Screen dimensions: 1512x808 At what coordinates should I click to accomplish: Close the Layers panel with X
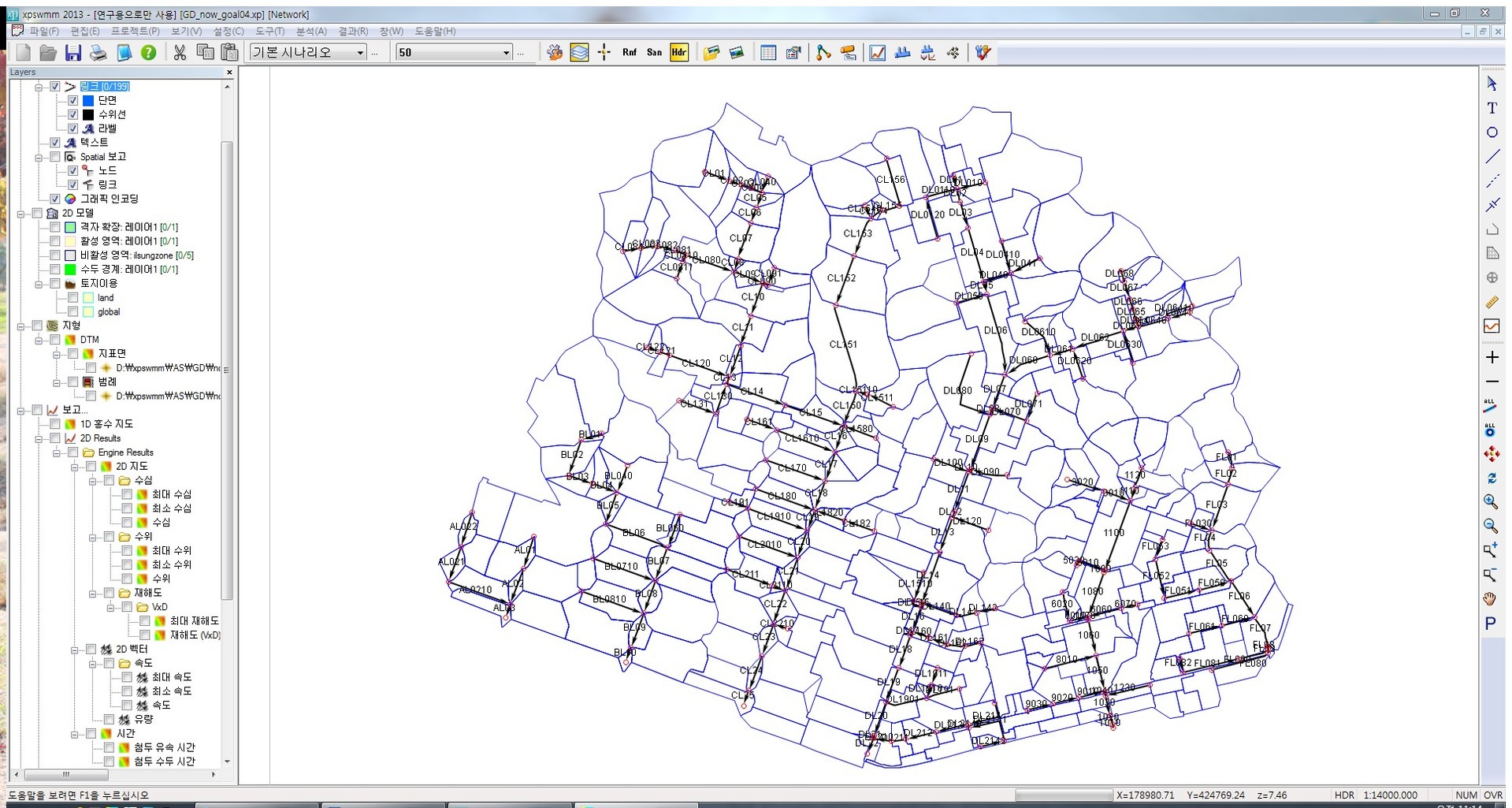click(x=229, y=73)
